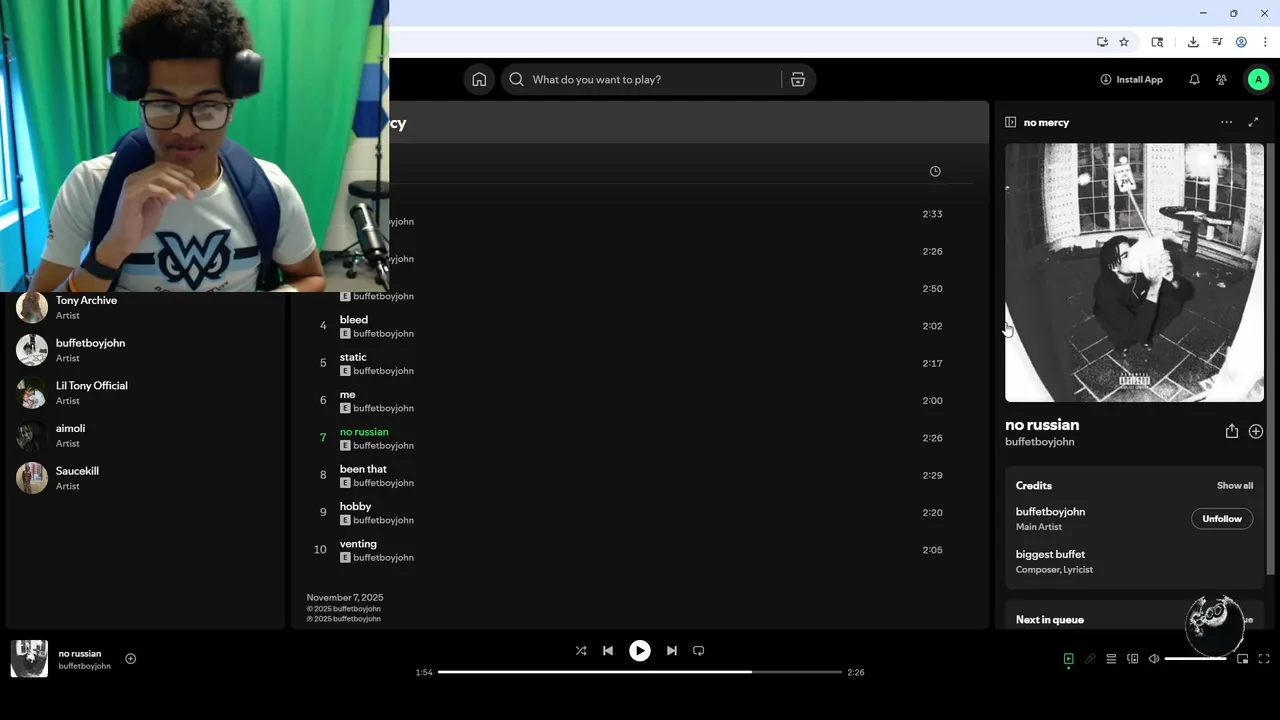Mute with the volume speaker icon
The width and height of the screenshot is (1280, 720).
1154,659
